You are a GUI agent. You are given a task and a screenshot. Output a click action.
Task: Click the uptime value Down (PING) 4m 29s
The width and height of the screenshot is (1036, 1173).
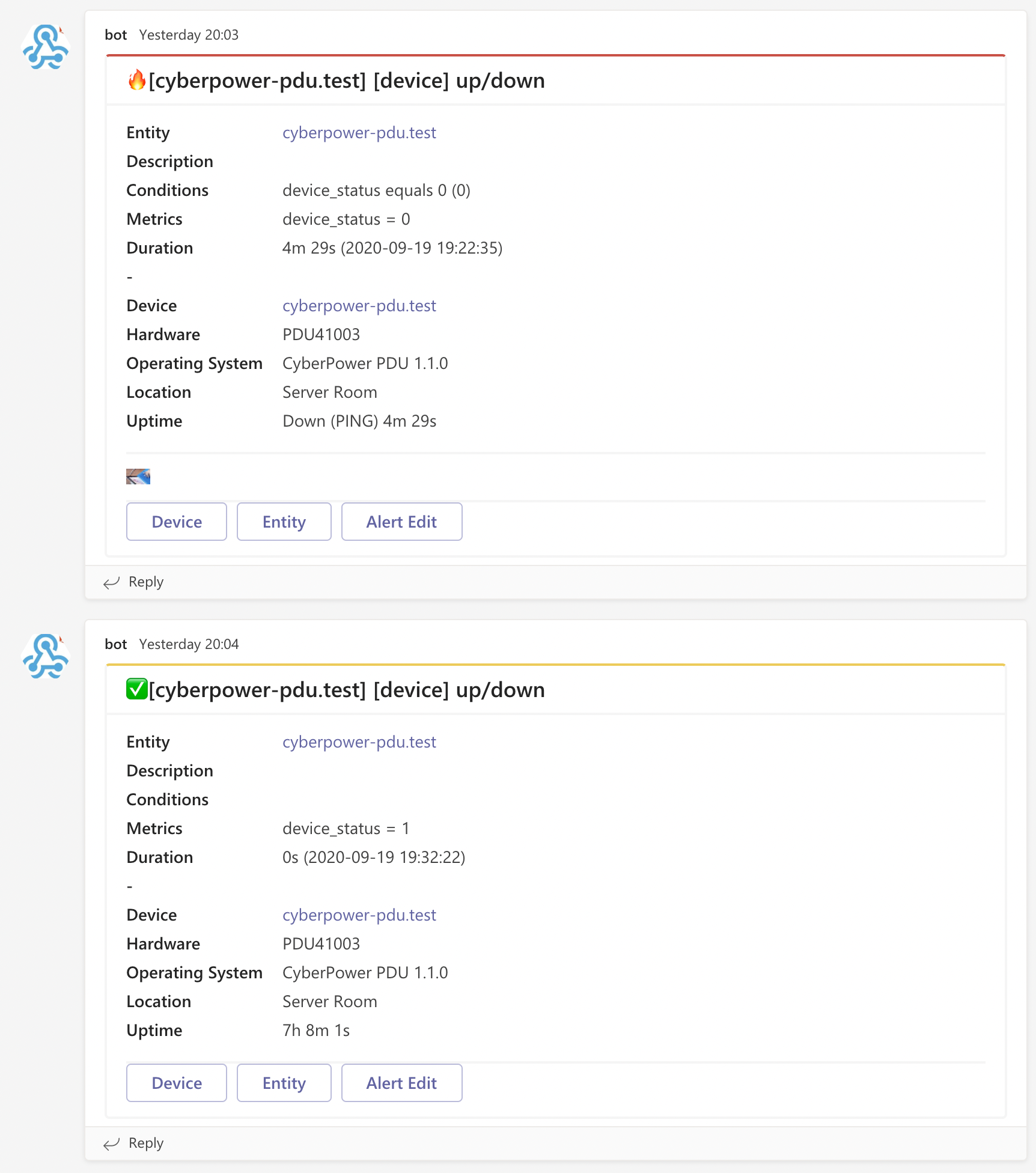359,421
